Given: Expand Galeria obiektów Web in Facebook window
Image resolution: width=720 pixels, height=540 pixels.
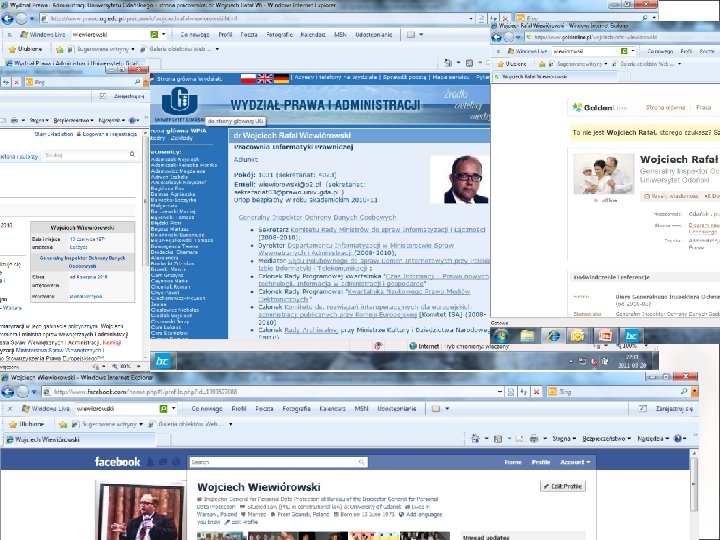Looking at the screenshot, I should coord(191,424).
